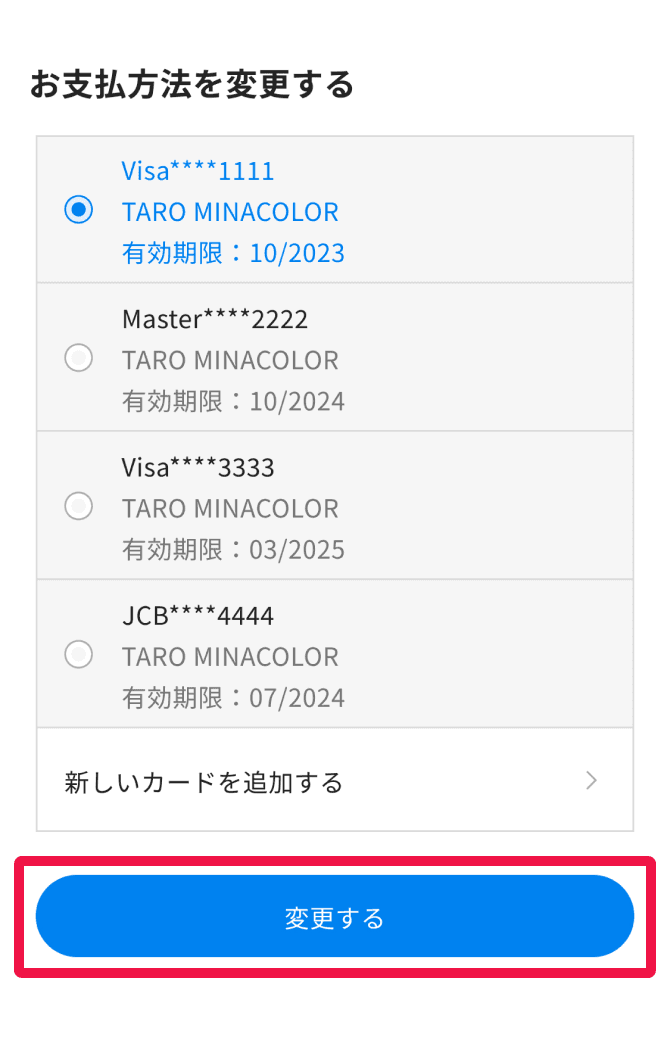Pick the JCB ending 4444 radio button

click(78, 655)
